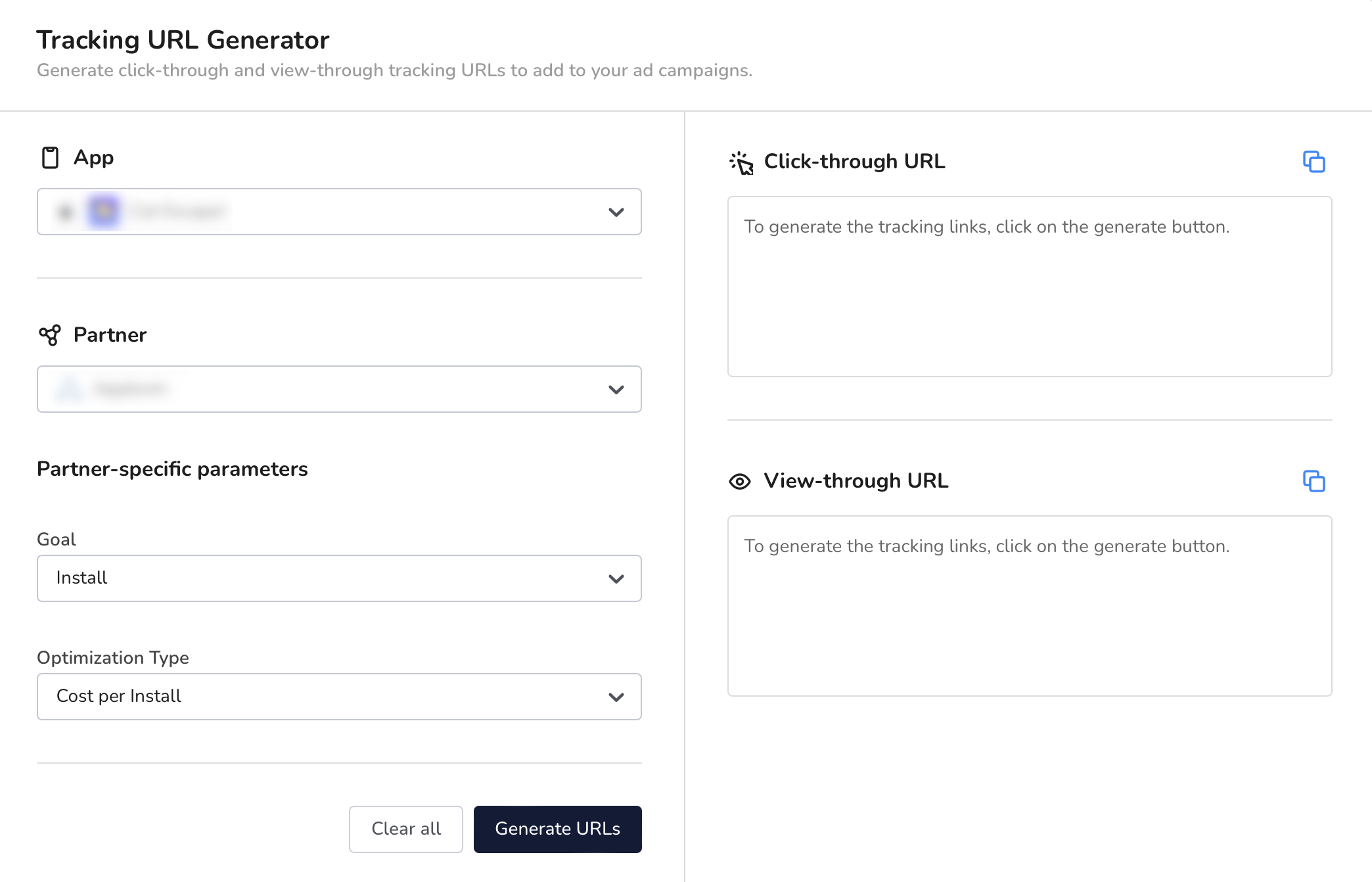Click the Generate URLs button
This screenshot has width=1372, height=882.
pyautogui.click(x=557, y=829)
